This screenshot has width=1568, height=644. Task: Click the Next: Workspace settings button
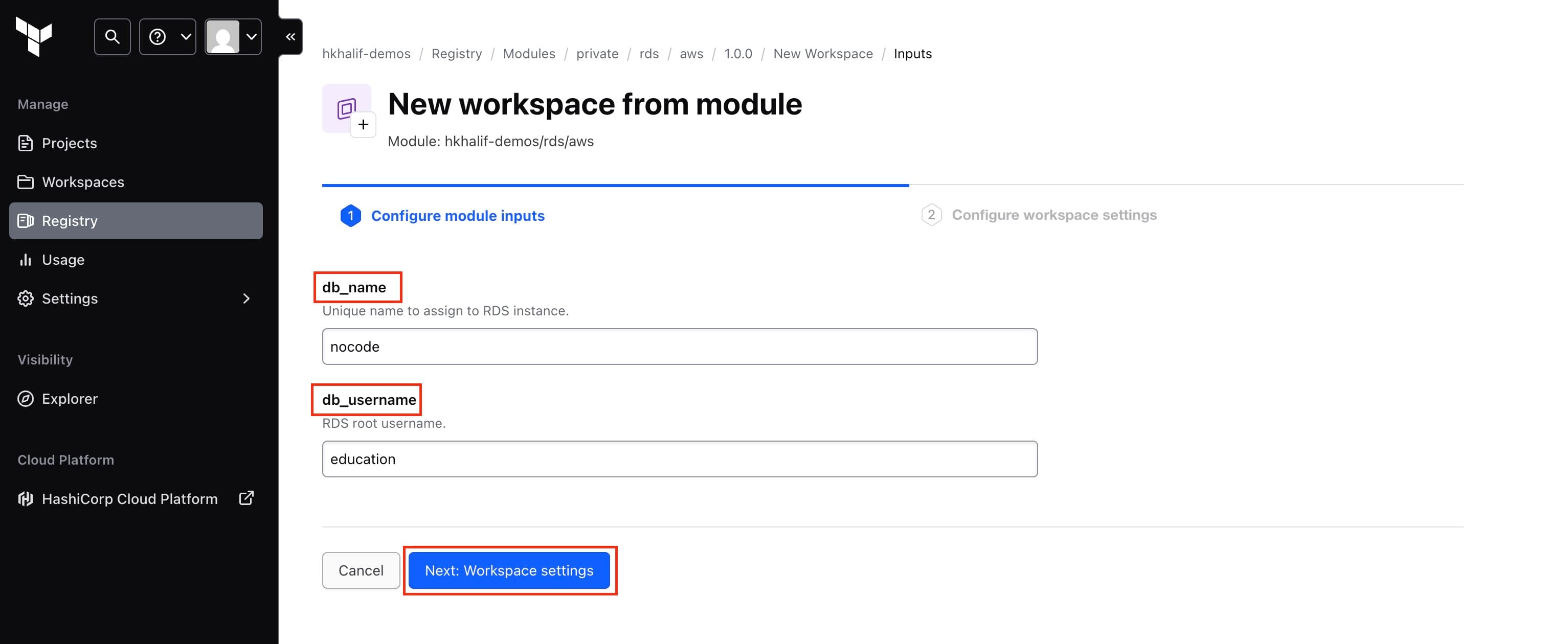(x=509, y=570)
